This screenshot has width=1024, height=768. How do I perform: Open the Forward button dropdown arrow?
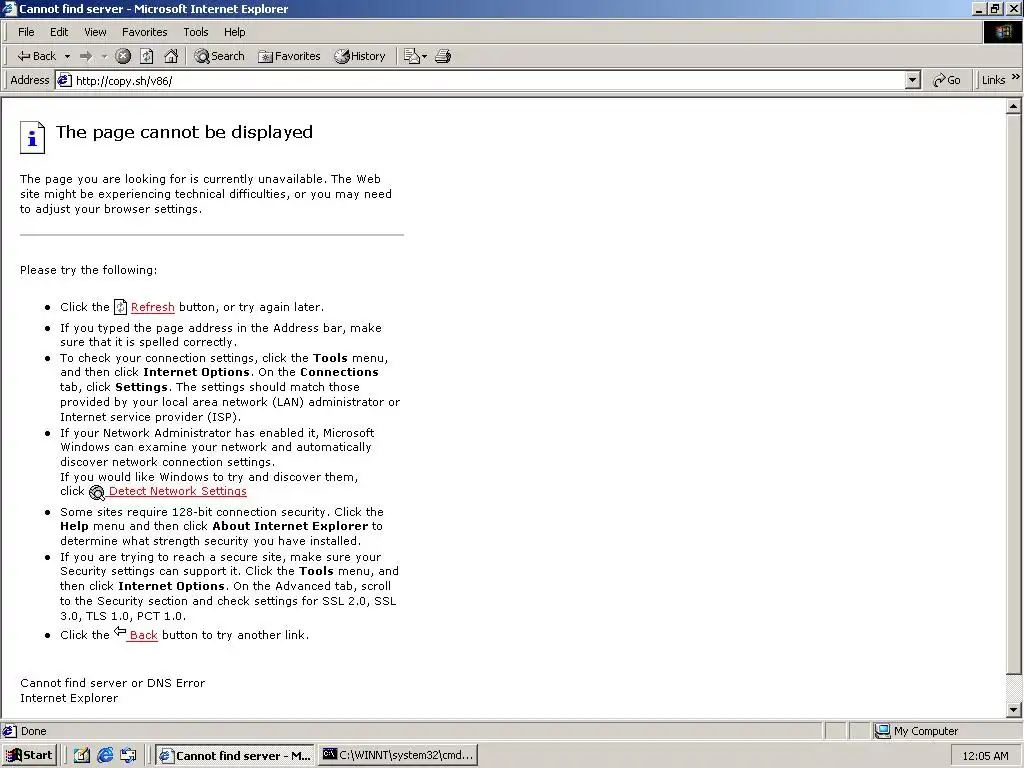coord(104,56)
